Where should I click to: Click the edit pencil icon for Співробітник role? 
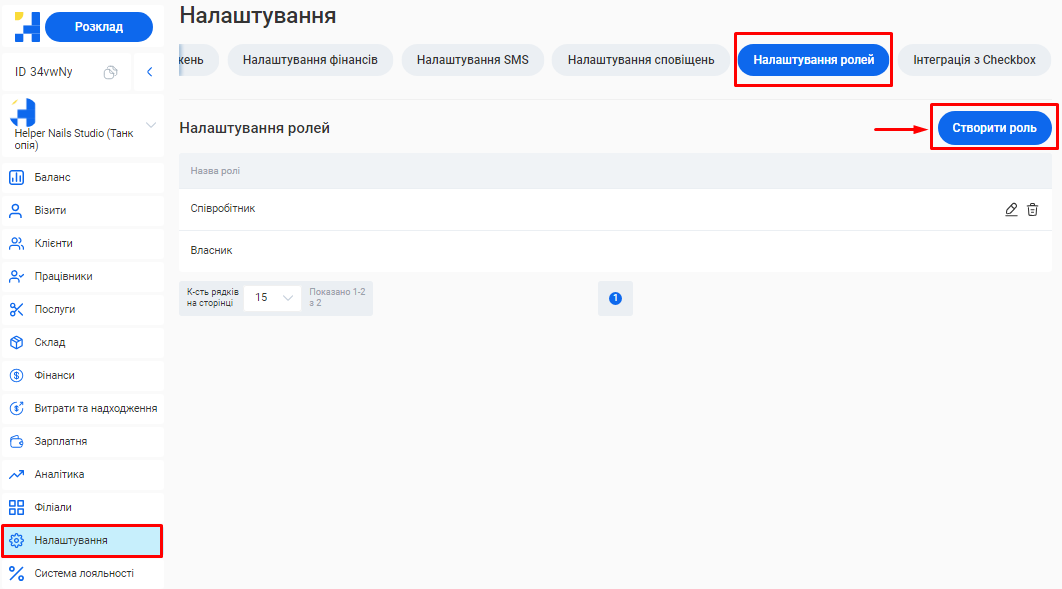coord(1011,209)
